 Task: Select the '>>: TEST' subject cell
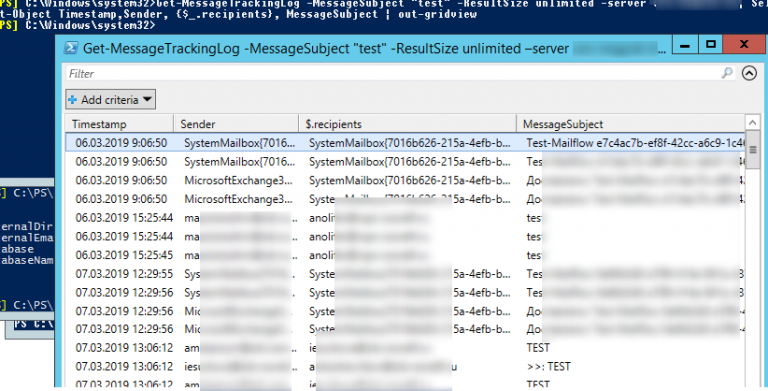point(548,367)
